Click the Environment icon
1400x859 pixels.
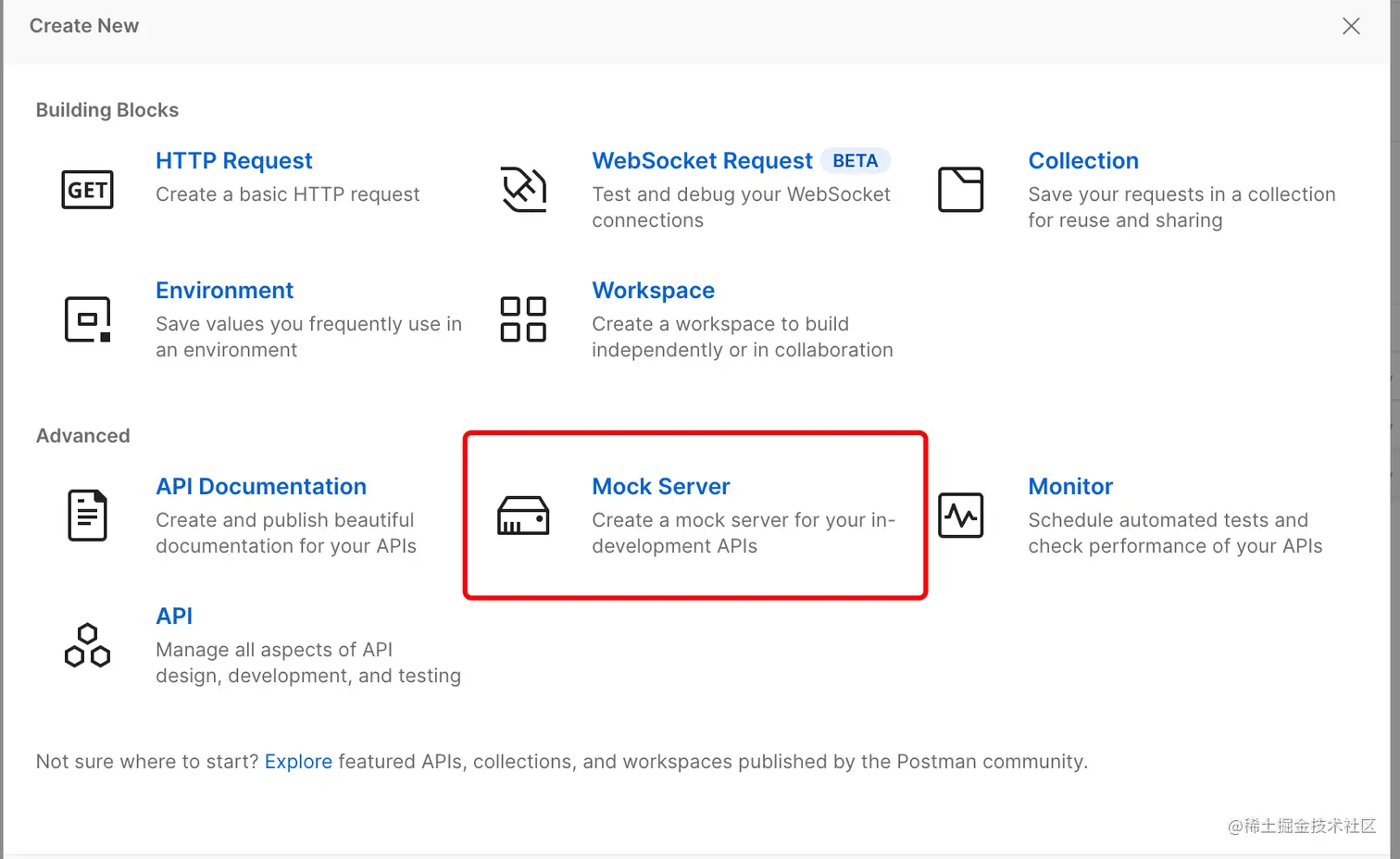pyautogui.click(x=87, y=319)
